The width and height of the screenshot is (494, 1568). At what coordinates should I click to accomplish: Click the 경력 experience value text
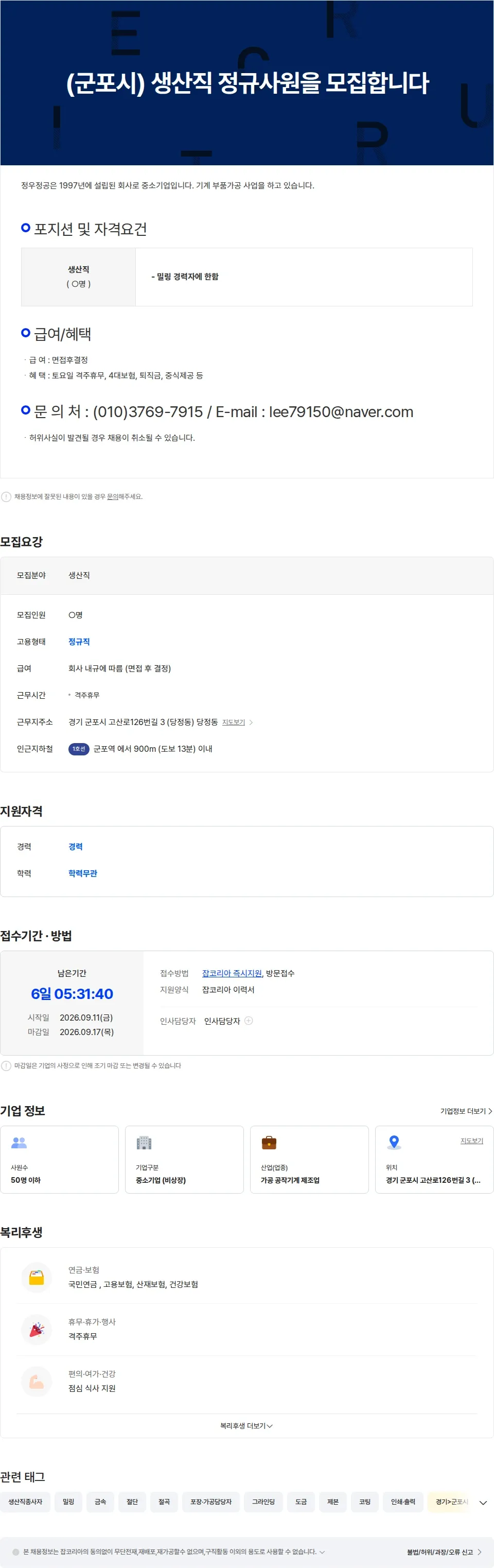tap(76, 847)
